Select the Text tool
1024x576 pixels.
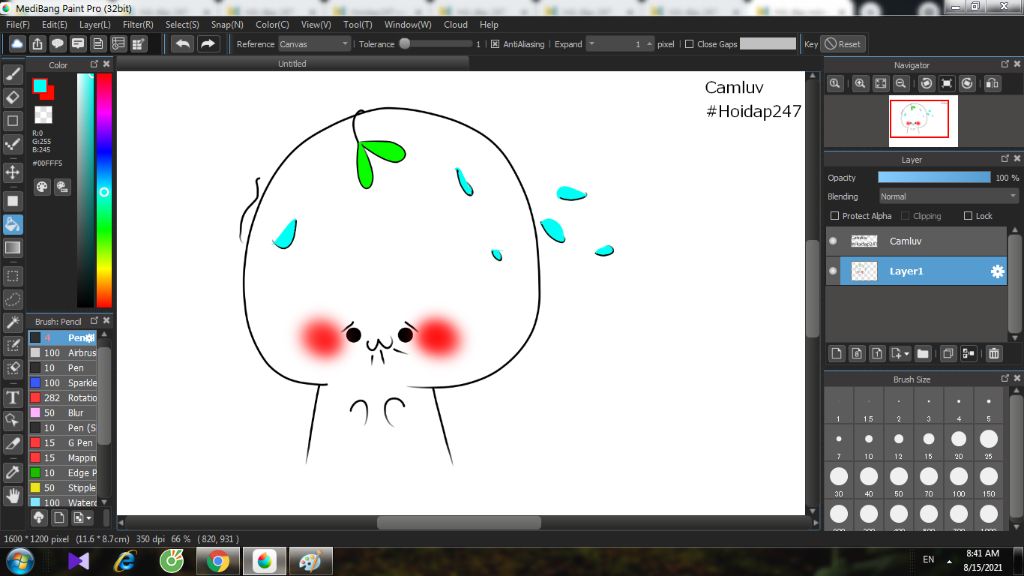[x=12, y=397]
